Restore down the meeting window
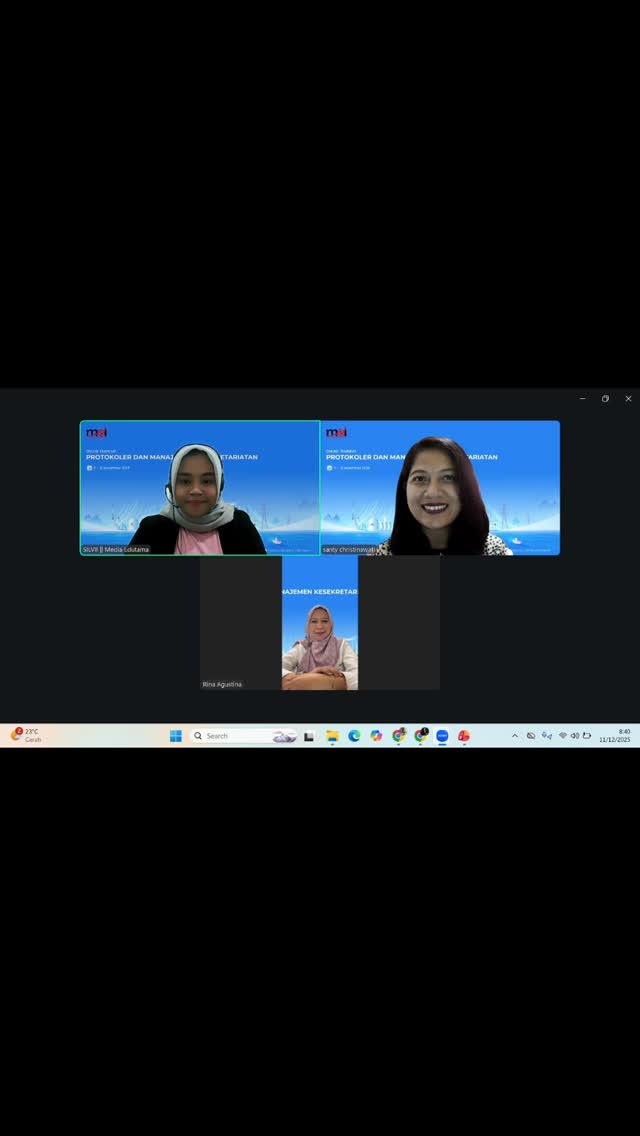 click(605, 399)
